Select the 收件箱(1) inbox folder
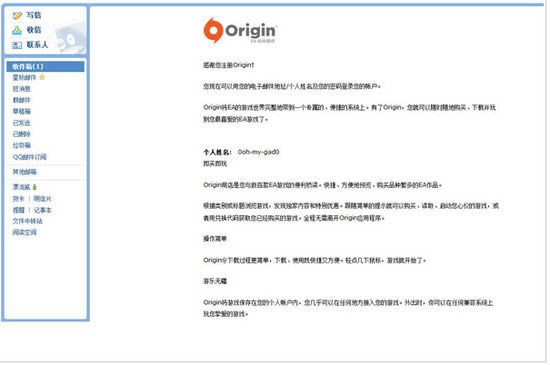The image size is (550, 365). [45, 66]
